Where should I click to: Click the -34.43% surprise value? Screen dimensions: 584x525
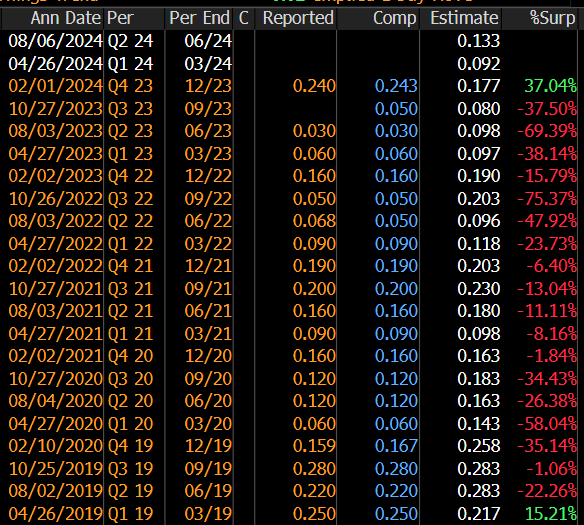click(547, 379)
